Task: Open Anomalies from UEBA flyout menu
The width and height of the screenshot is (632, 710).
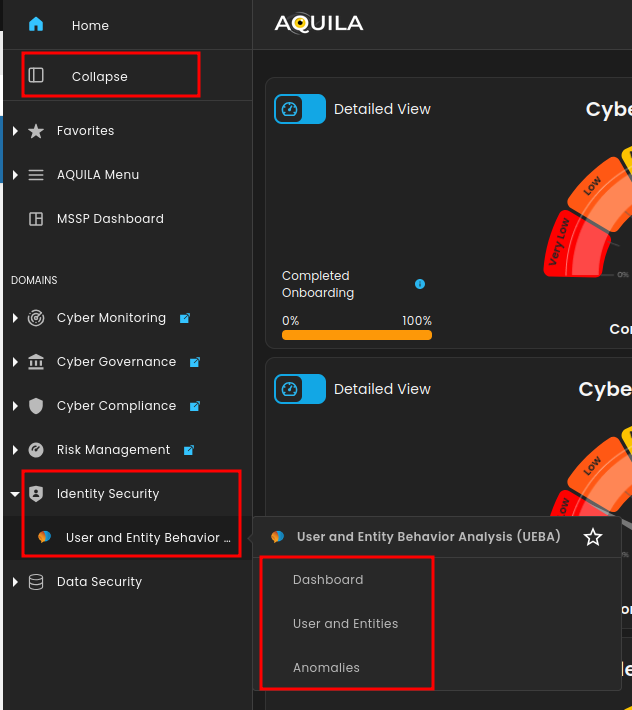Action: [326, 668]
